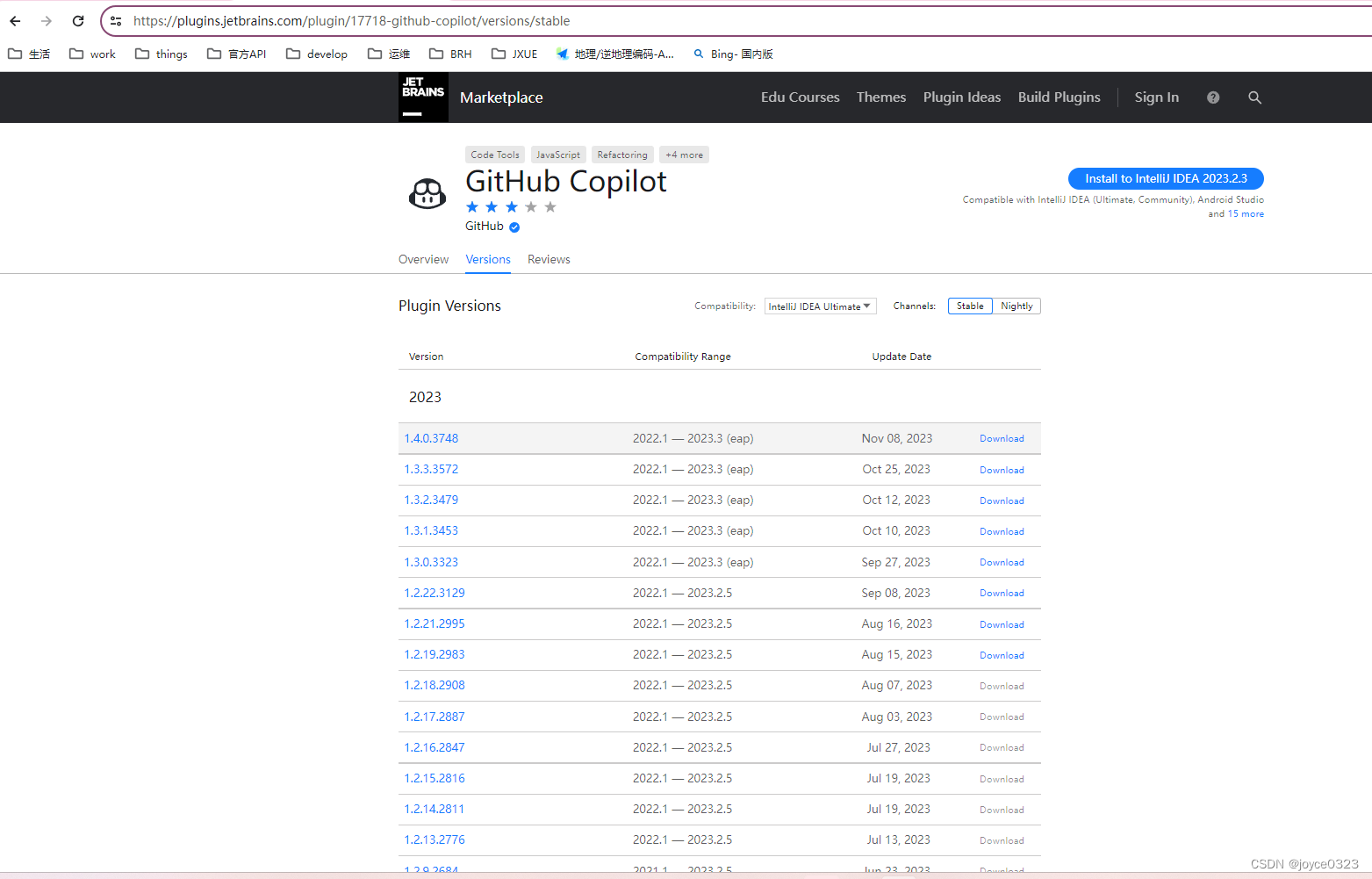This screenshot has width=1372, height=879.
Task: Open the Bing 国内版 bookmark
Action: [733, 54]
